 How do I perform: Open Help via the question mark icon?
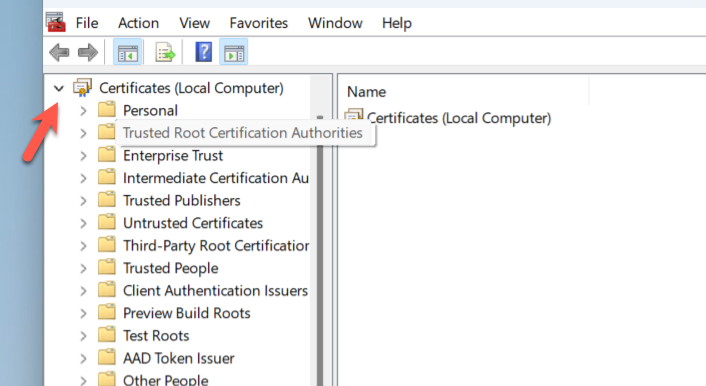tap(204, 52)
